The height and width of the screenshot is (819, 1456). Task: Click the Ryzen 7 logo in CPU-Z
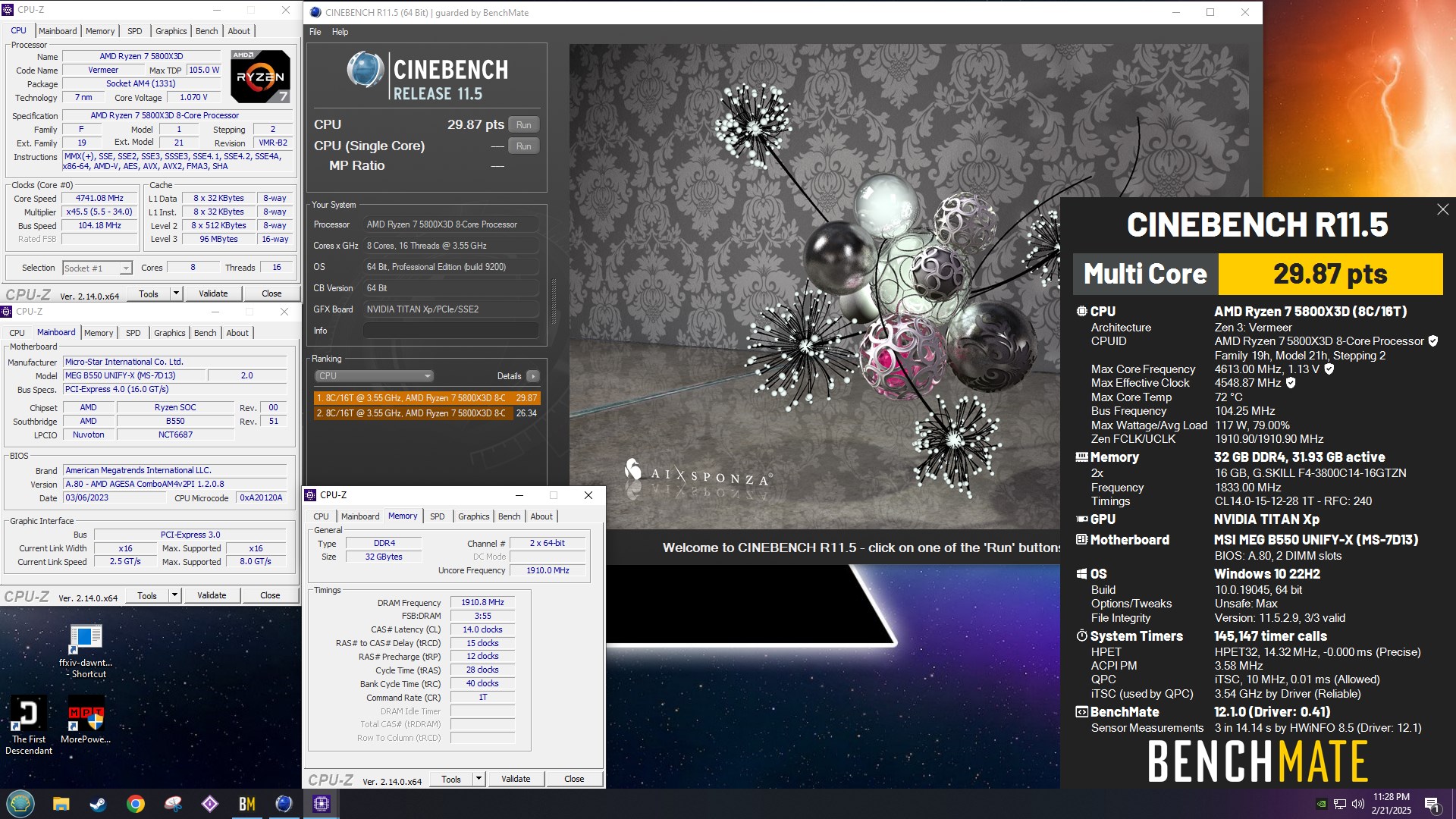(260, 77)
